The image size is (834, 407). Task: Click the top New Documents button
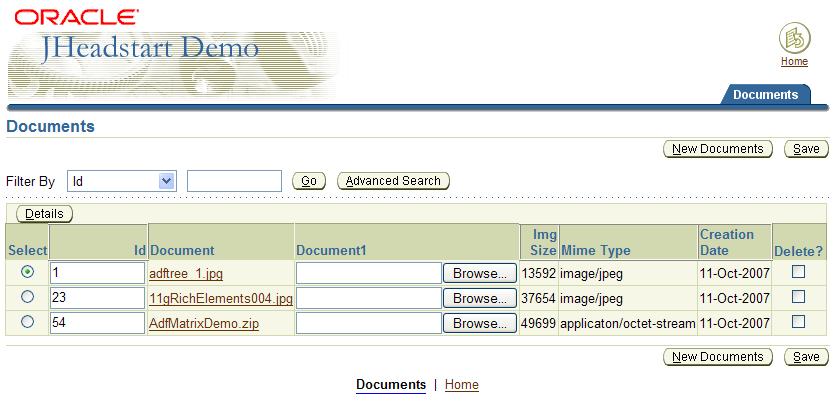point(718,149)
